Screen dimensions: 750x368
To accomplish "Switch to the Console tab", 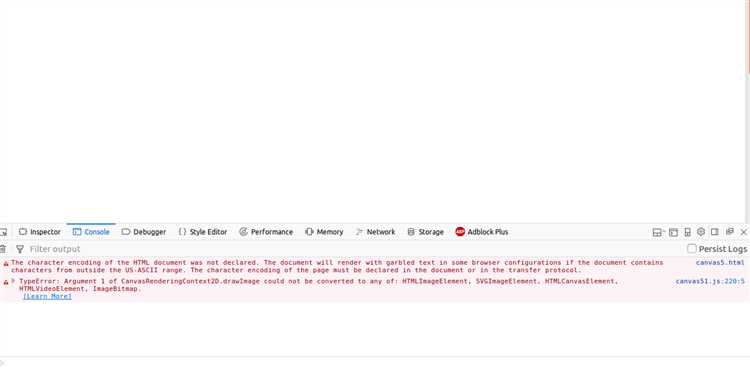I will point(91,232).
